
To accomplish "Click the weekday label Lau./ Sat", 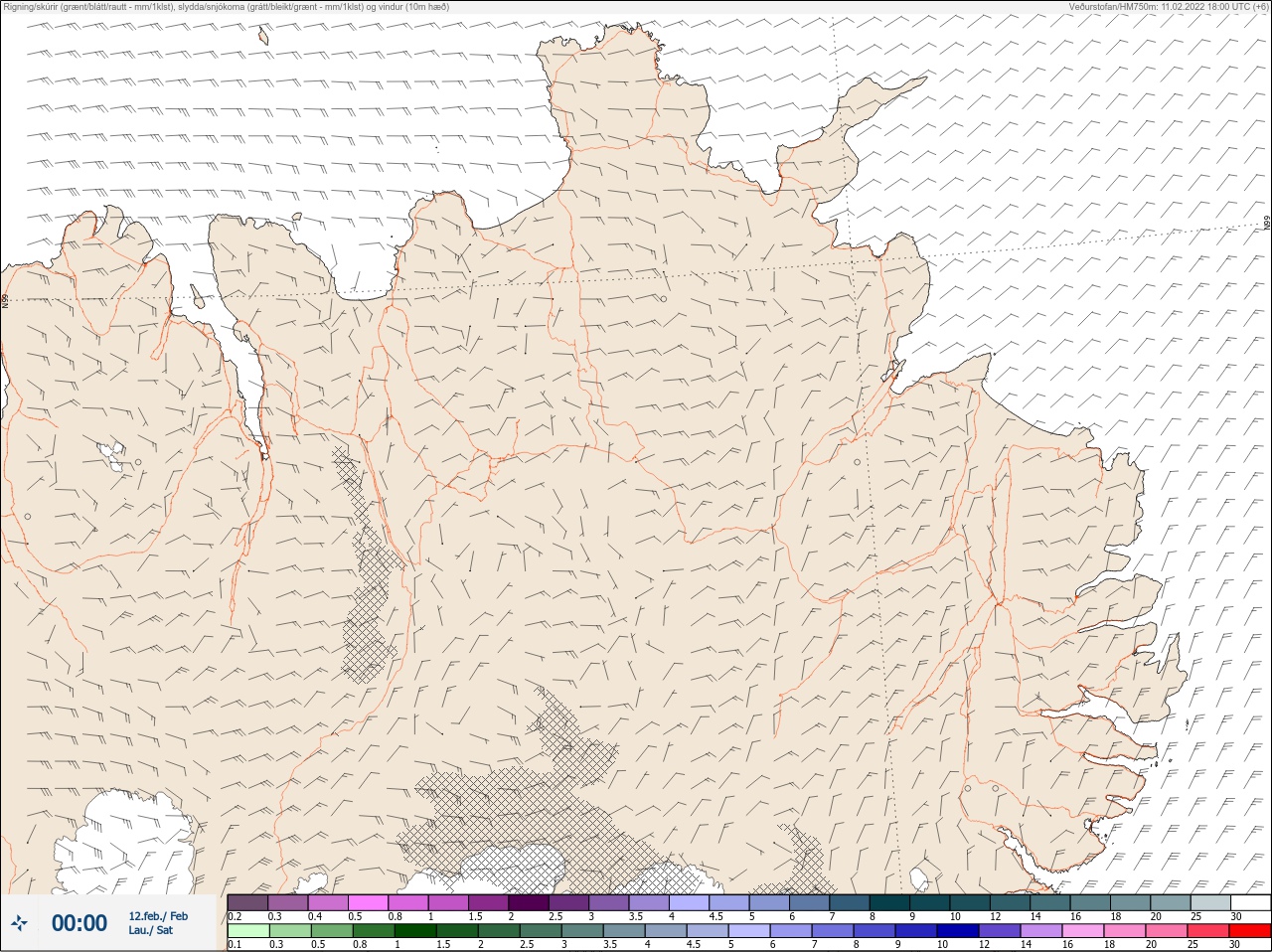I will (150, 931).
